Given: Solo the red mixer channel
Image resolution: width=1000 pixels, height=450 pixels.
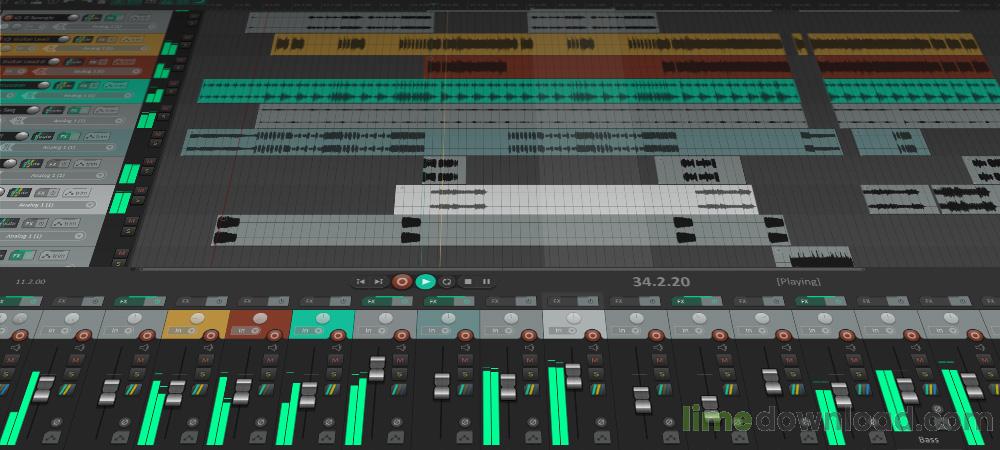Looking at the screenshot, I should [x=271, y=373].
